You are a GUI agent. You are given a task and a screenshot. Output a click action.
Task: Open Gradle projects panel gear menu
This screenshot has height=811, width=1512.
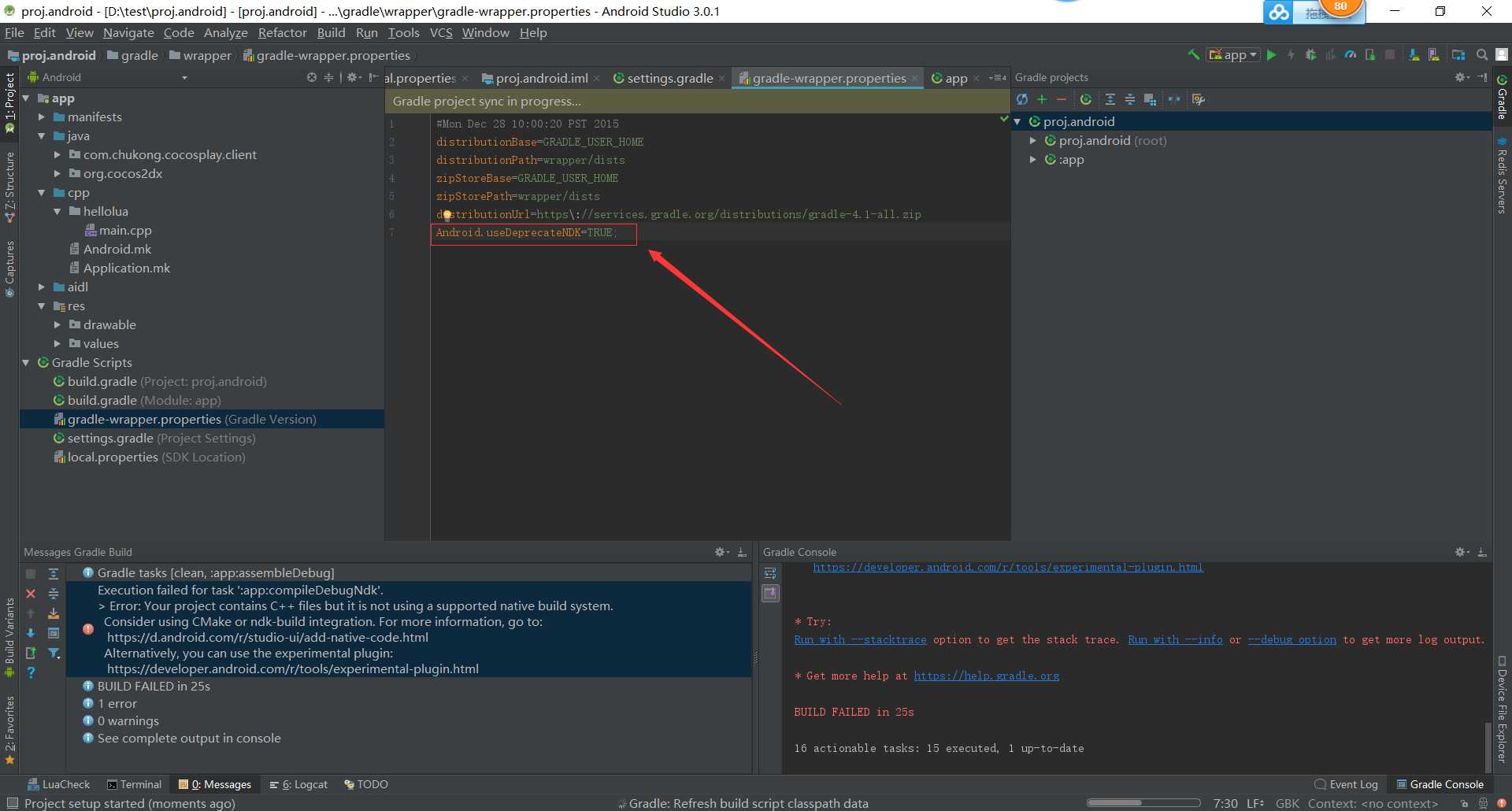(x=1462, y=77)
